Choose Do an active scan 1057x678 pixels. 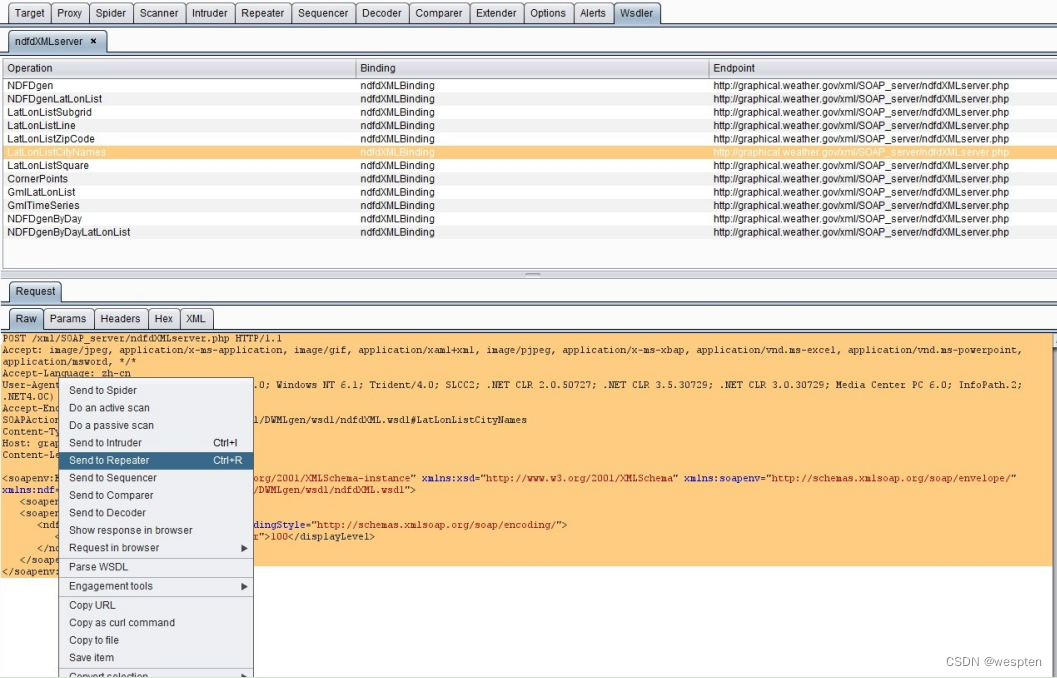point(109,408)
